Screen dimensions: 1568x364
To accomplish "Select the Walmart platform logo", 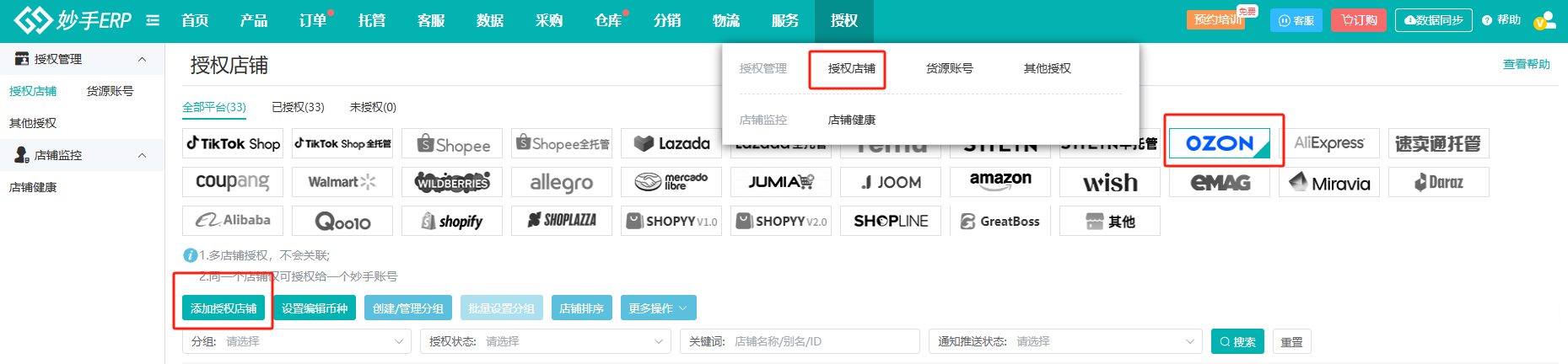I will point(342,182).
